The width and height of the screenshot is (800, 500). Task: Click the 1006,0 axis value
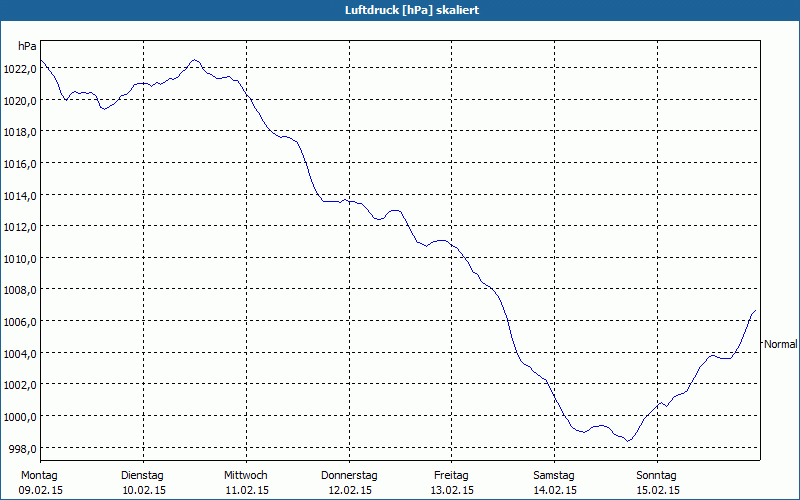(20, 322)
